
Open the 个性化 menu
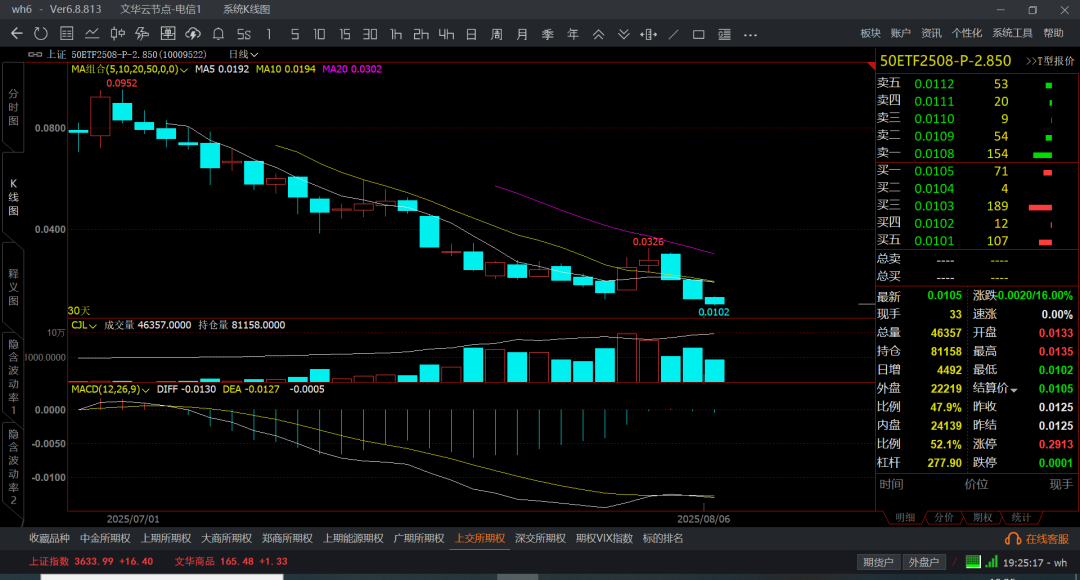[967, 33]
